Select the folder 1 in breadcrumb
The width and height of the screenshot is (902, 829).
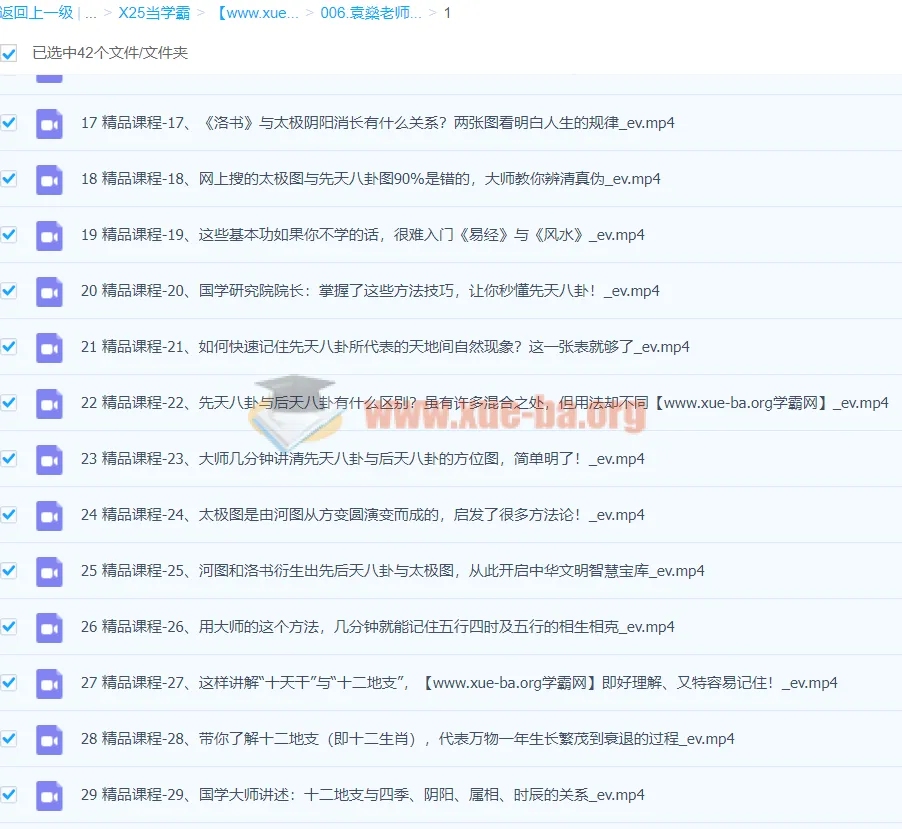pos(446,13)
